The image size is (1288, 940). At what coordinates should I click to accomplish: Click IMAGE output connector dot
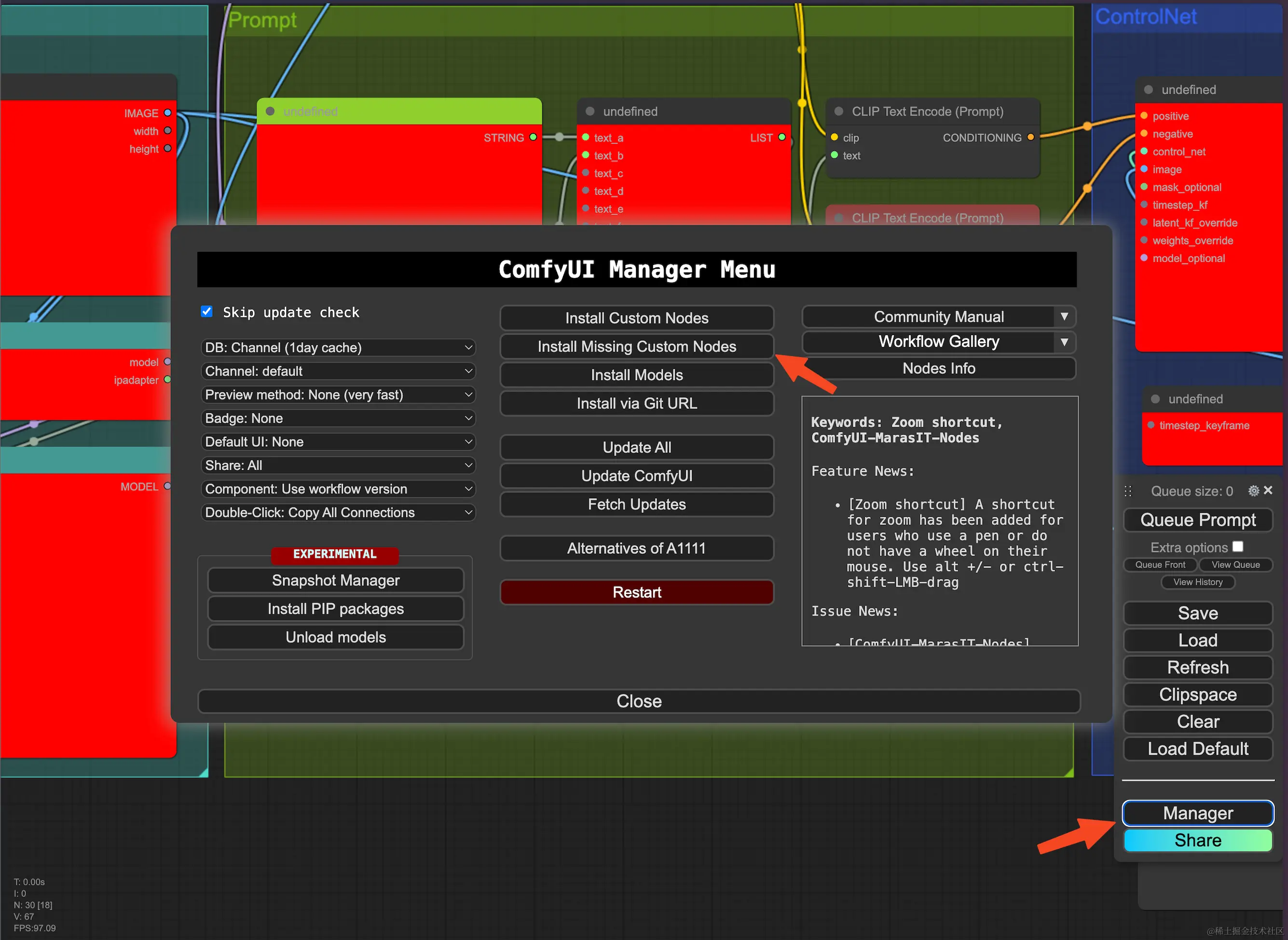pos(167,112)
